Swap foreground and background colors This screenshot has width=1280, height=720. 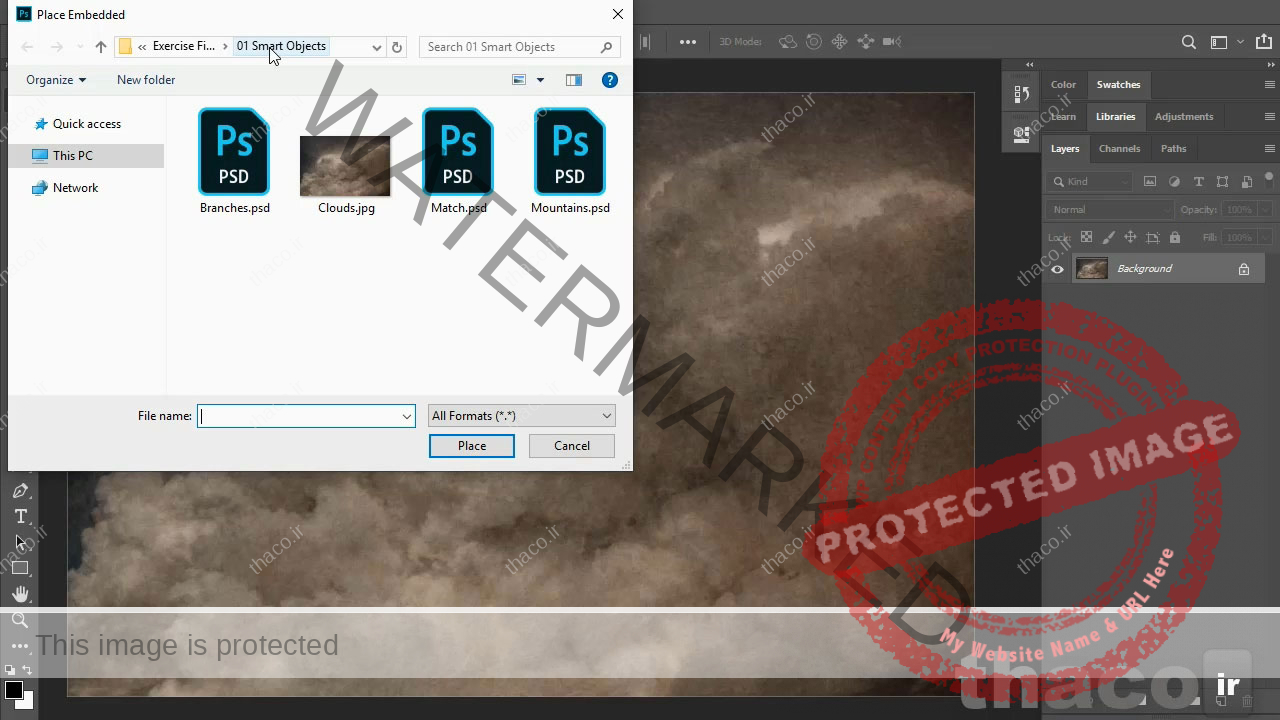pyautogui.click(x=27, y=670)
